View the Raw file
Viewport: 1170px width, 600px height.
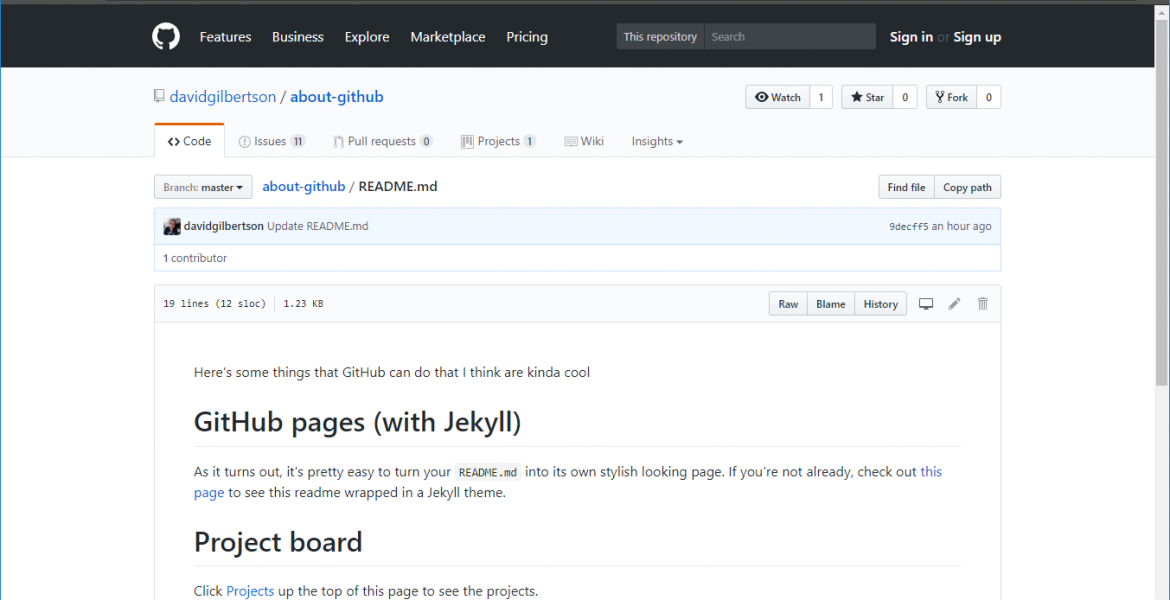789,304
